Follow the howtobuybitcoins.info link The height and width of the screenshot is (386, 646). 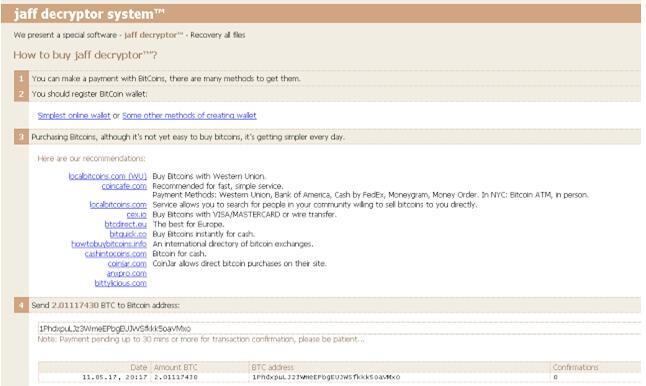109,244
